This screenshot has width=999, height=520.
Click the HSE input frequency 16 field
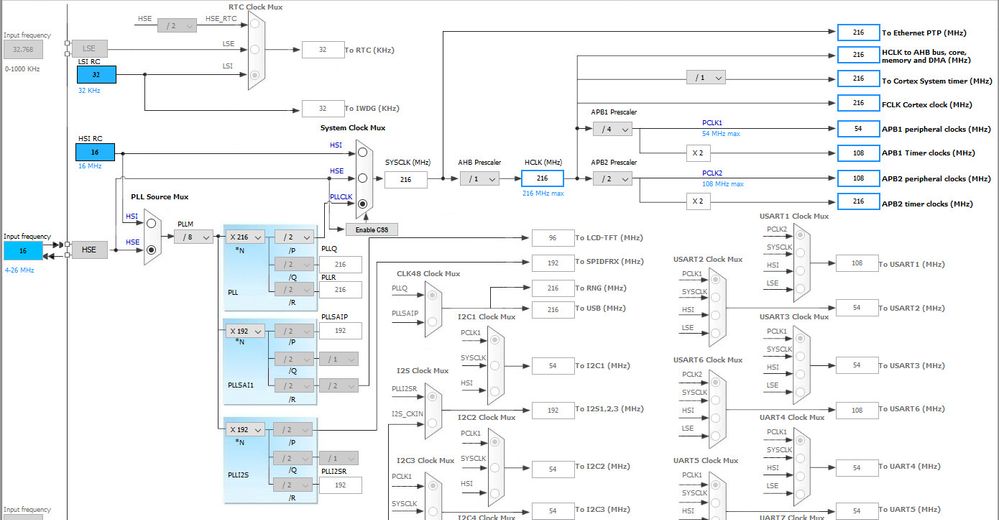click(x=23, y=250)
